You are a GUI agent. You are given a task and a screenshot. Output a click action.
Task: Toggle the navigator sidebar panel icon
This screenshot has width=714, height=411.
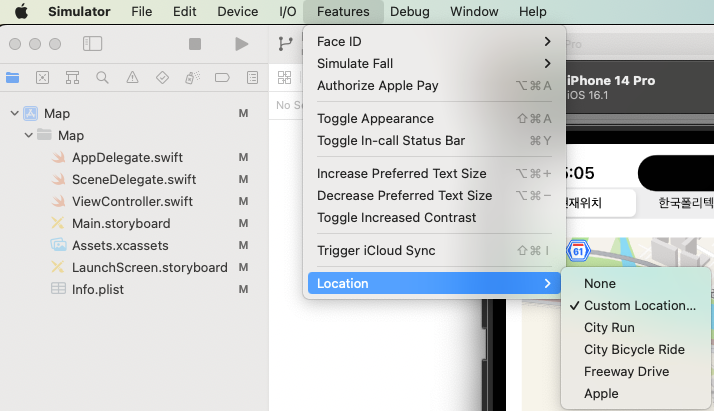click(93, 44)
